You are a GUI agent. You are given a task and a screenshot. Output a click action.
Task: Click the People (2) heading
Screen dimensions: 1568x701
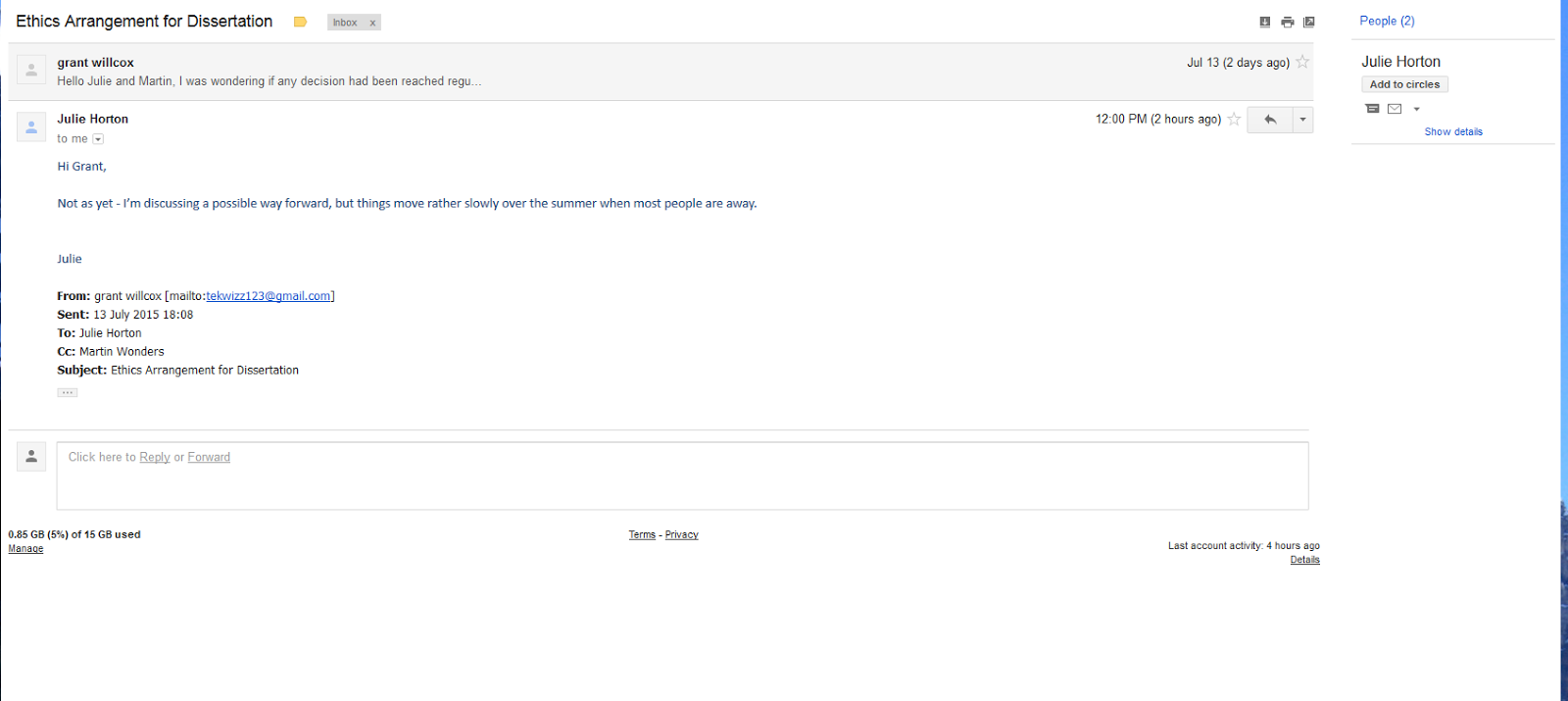1387,21
